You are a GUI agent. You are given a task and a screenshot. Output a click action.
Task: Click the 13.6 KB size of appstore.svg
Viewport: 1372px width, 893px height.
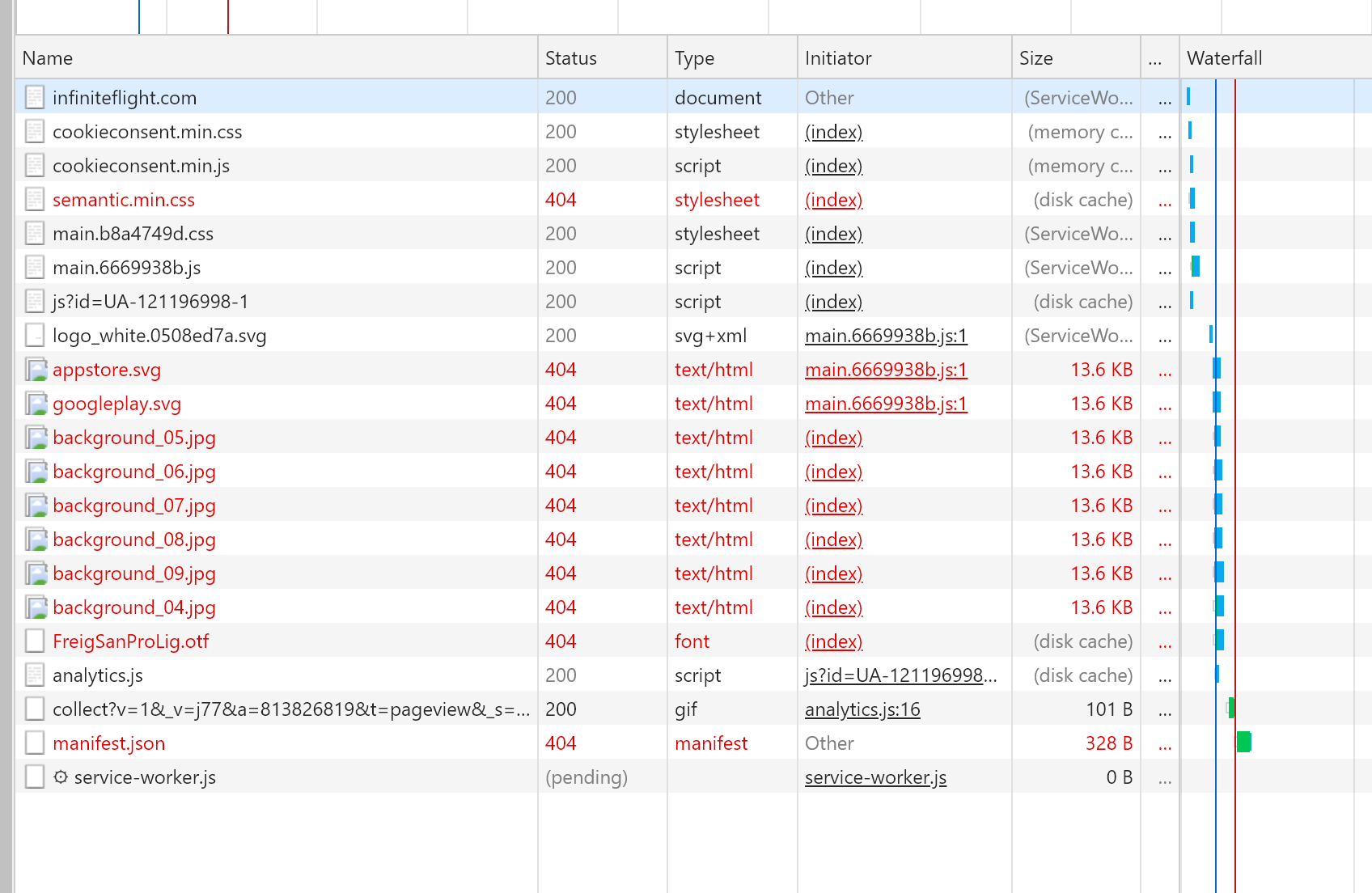(1102, 370)
